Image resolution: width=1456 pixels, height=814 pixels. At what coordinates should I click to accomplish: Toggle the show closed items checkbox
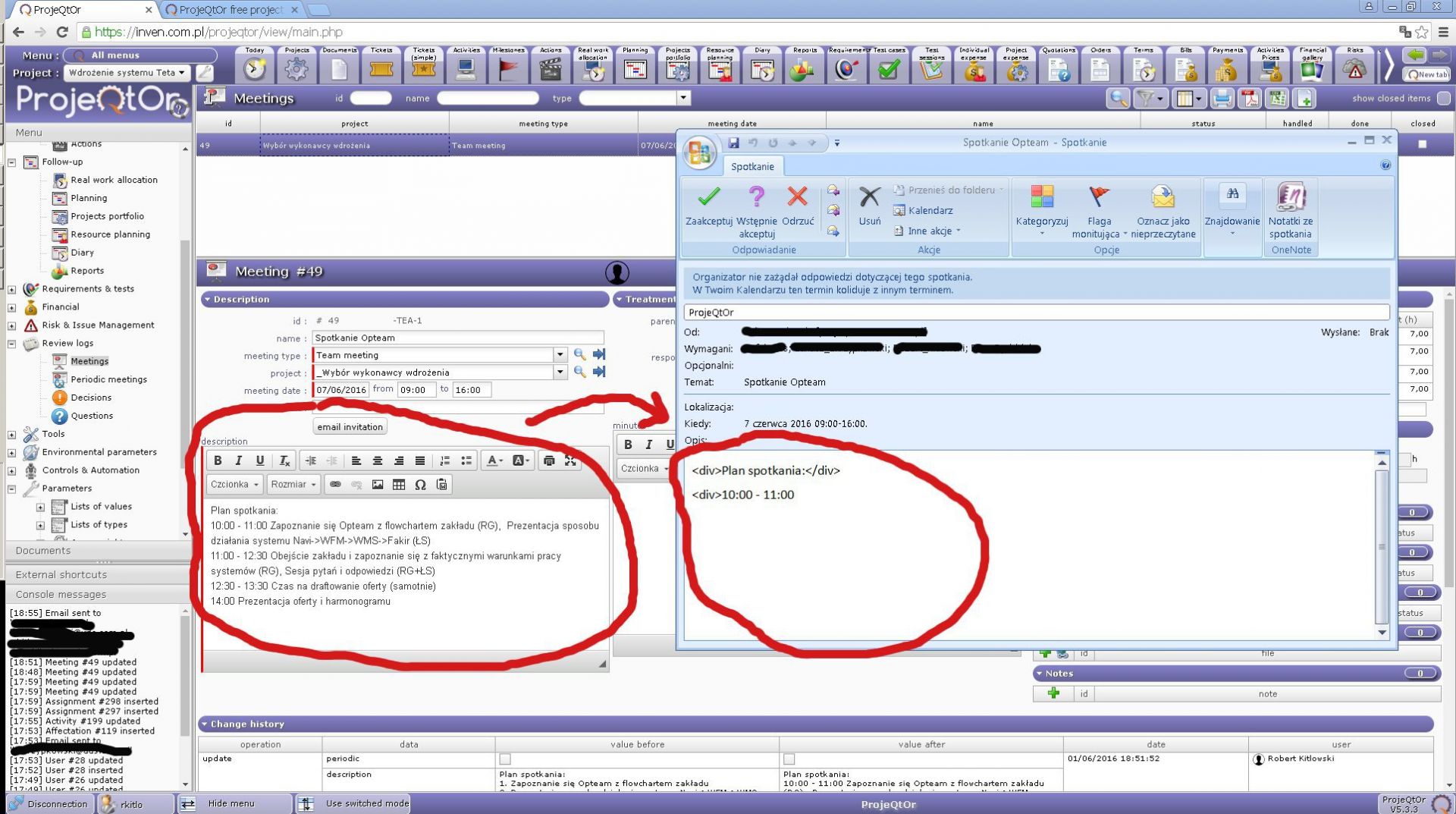click(x=1444, y=99)
